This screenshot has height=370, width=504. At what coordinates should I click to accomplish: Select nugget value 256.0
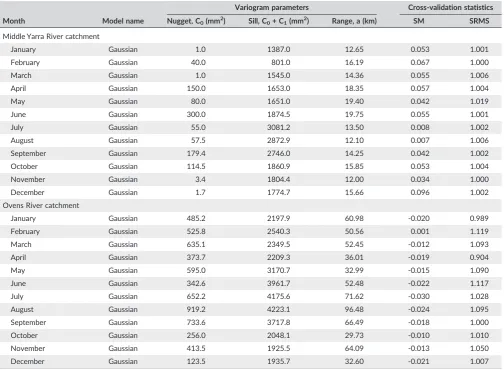point(196,335)
